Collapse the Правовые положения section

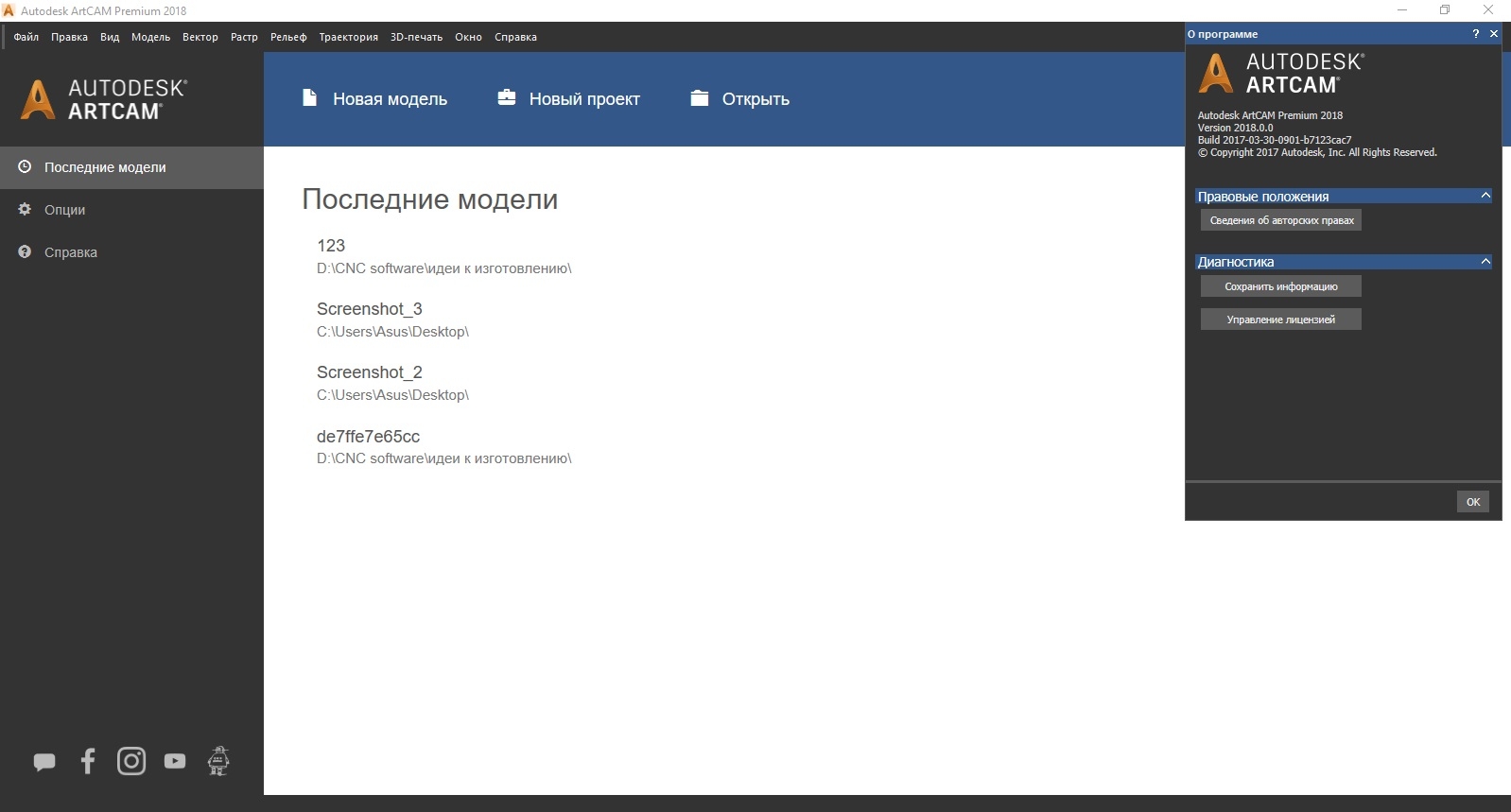click(1485, 196)
